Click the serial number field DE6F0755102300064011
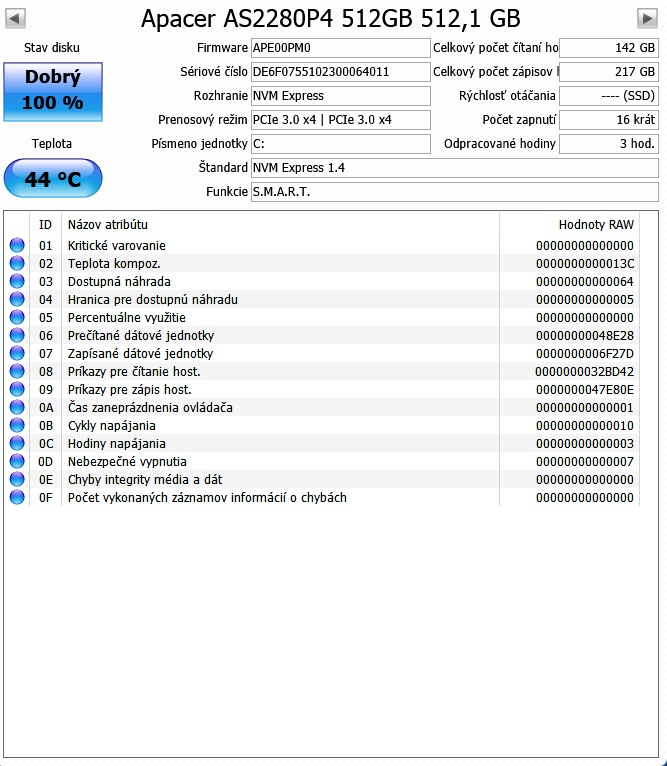 341,72
